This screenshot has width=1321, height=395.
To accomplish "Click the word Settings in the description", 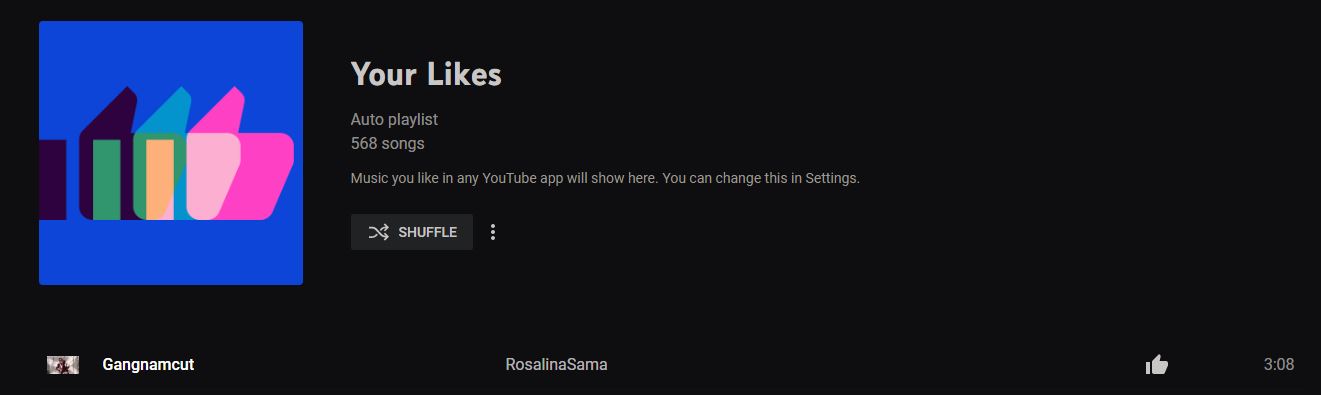I will pos(832,179).
